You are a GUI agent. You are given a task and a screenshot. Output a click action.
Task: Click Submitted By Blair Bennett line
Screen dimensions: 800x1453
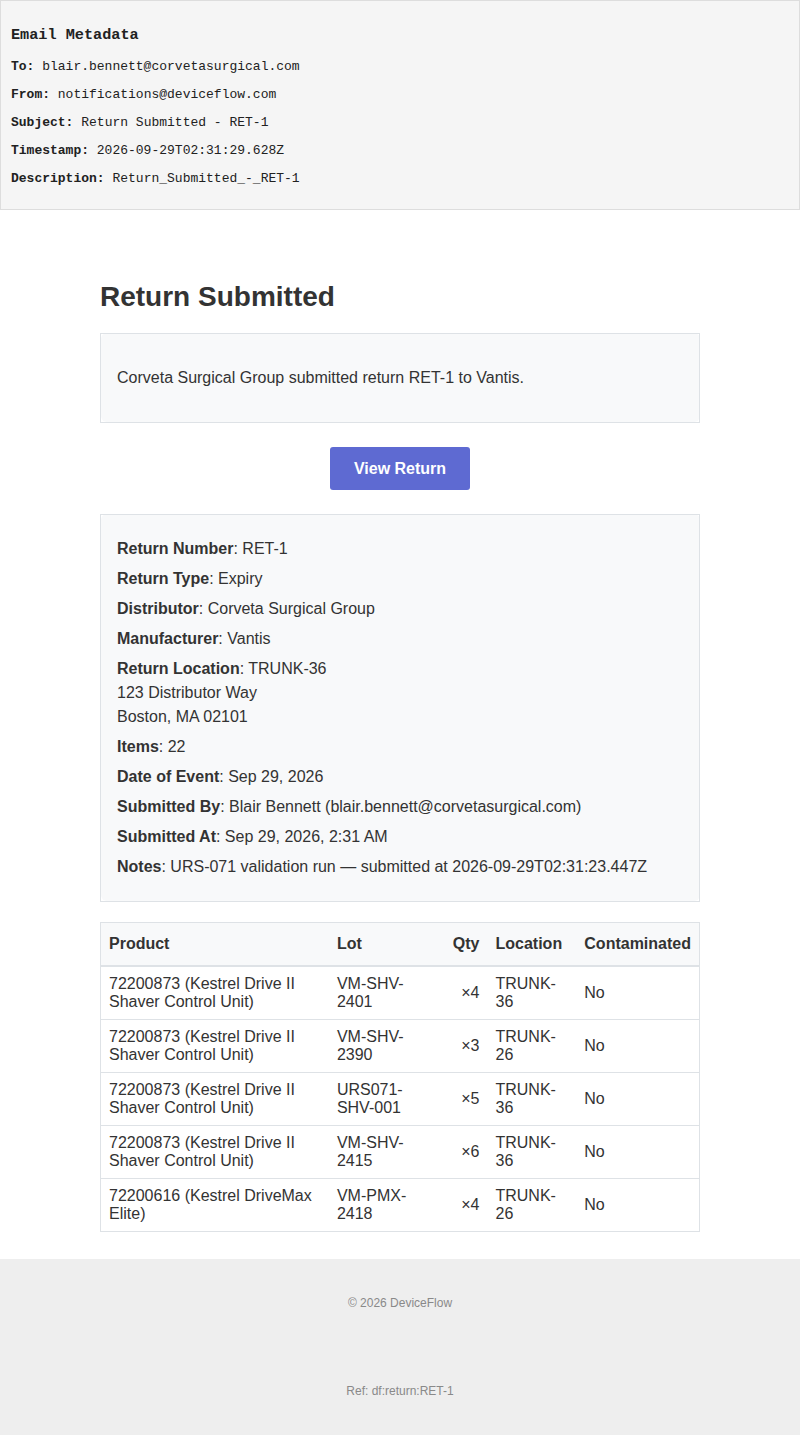349,806
